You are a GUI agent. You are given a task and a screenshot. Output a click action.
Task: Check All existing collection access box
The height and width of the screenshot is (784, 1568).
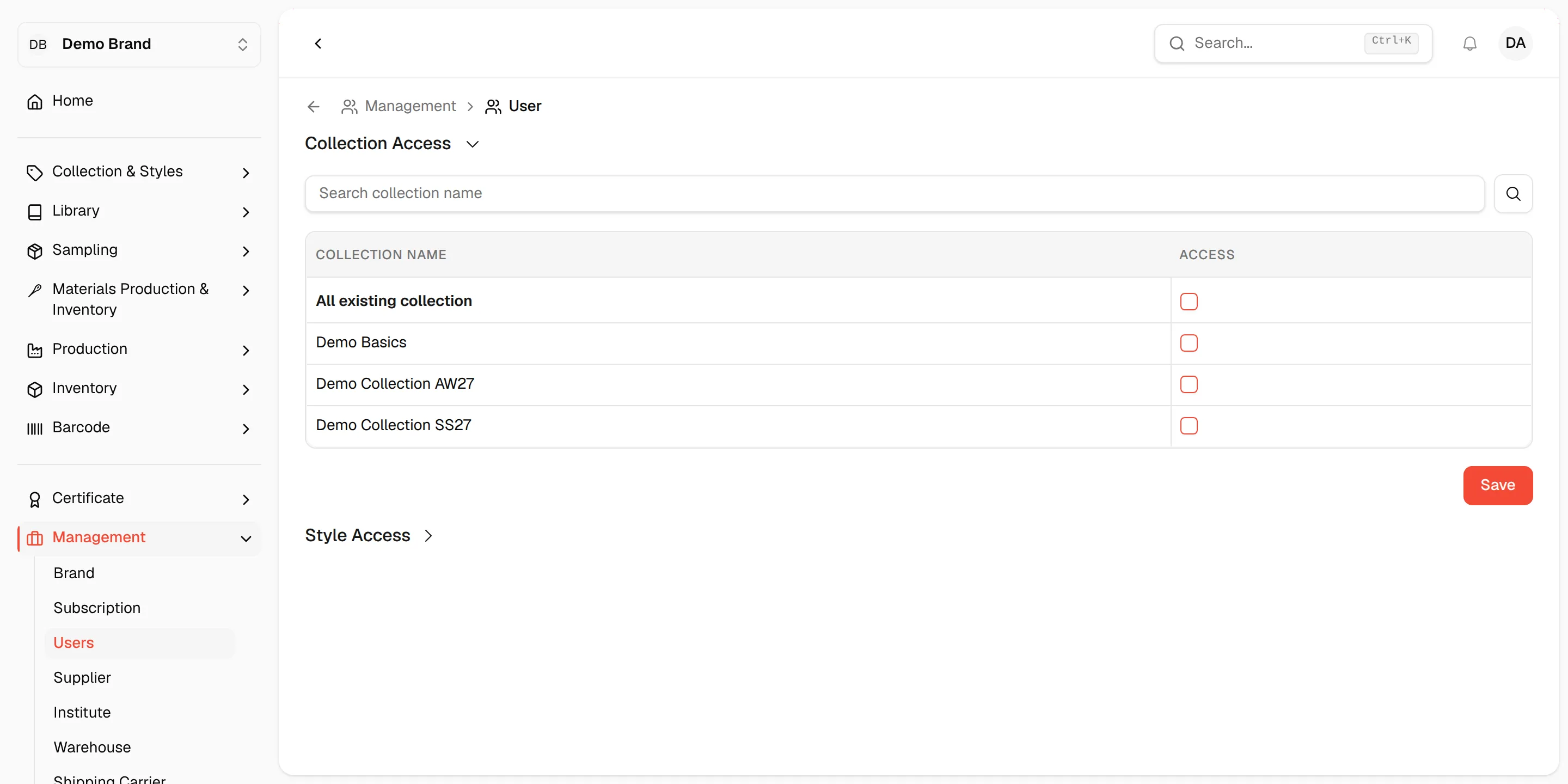tap(1188, 301)
